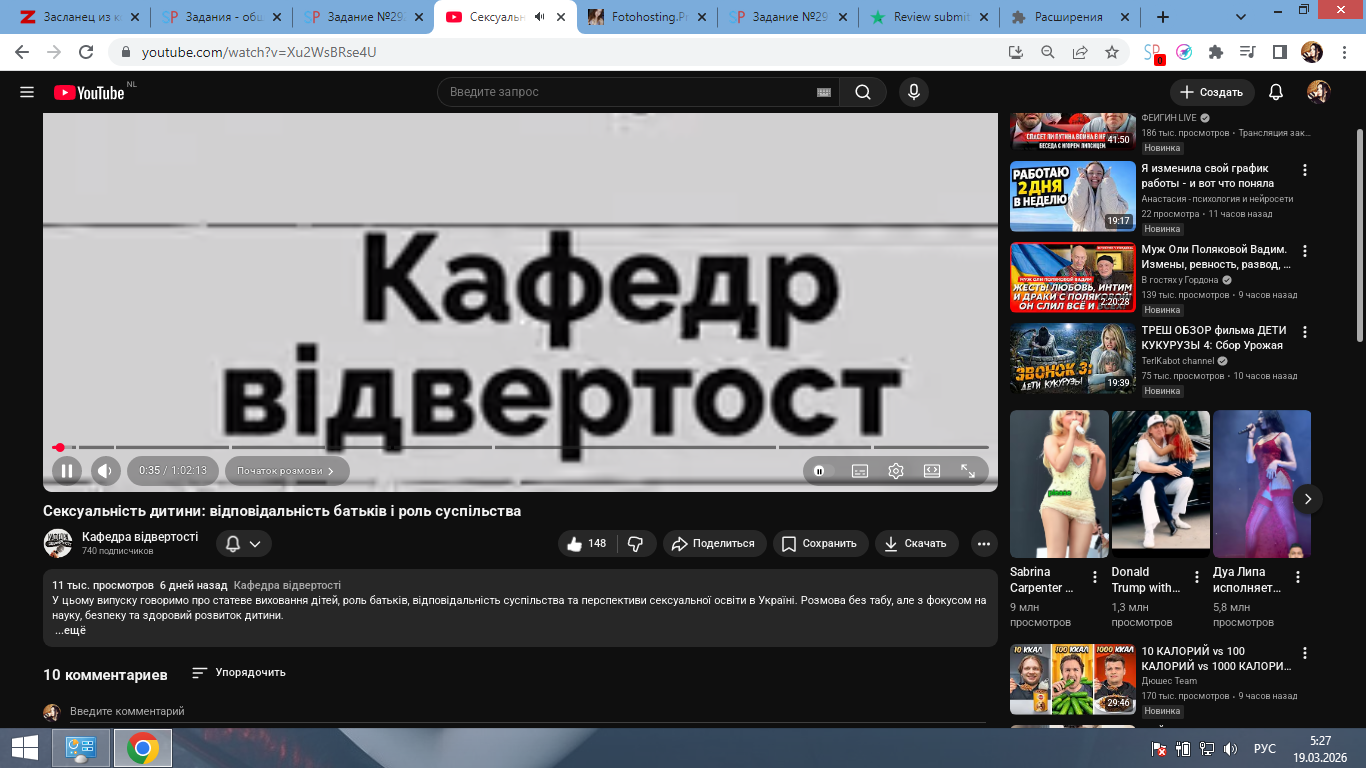Open a new browser tab with the plus
Viewport: 1366px width, 768px height.
point(1163,17)
